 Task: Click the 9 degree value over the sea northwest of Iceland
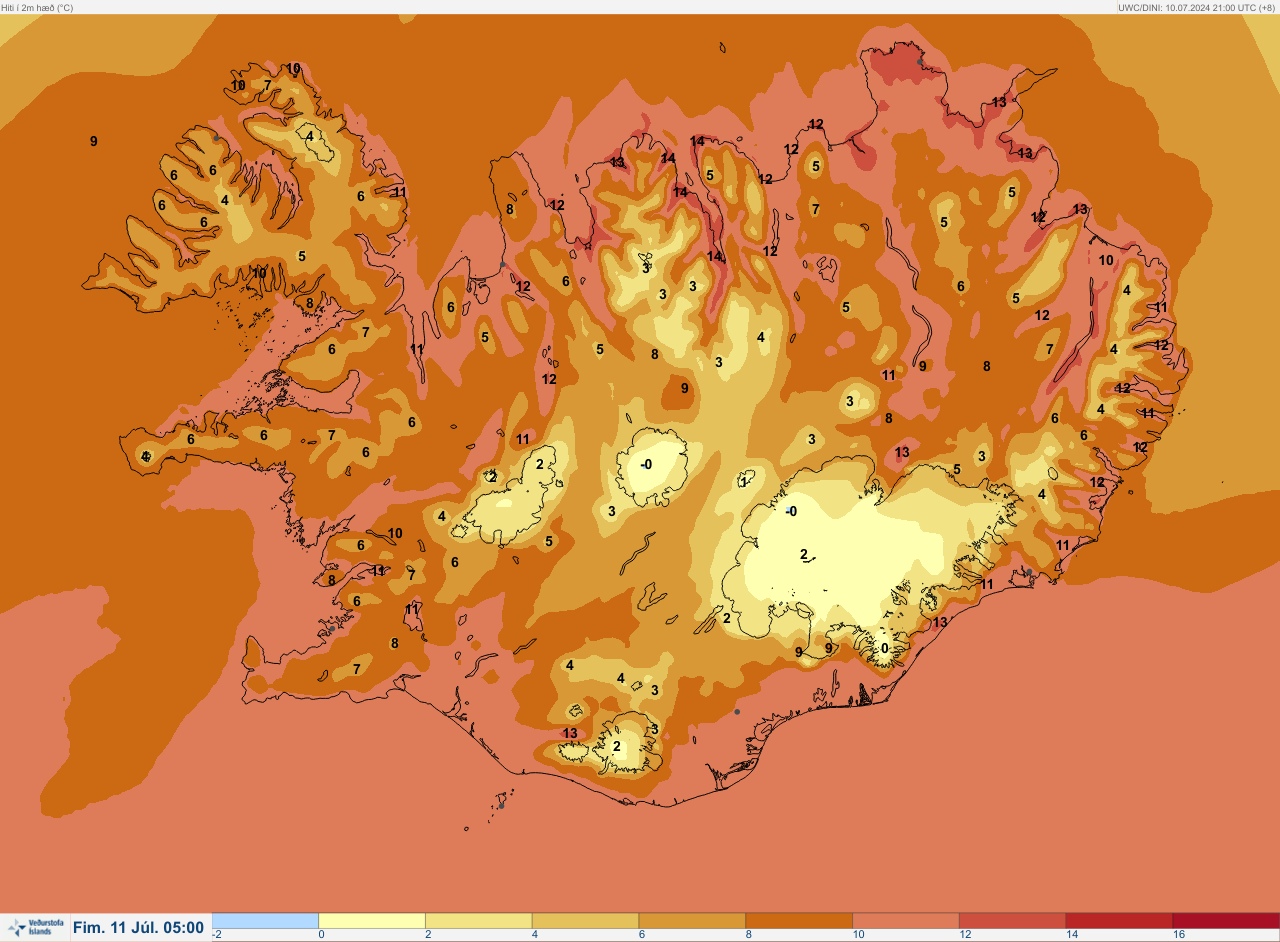[x=94, y=141]
